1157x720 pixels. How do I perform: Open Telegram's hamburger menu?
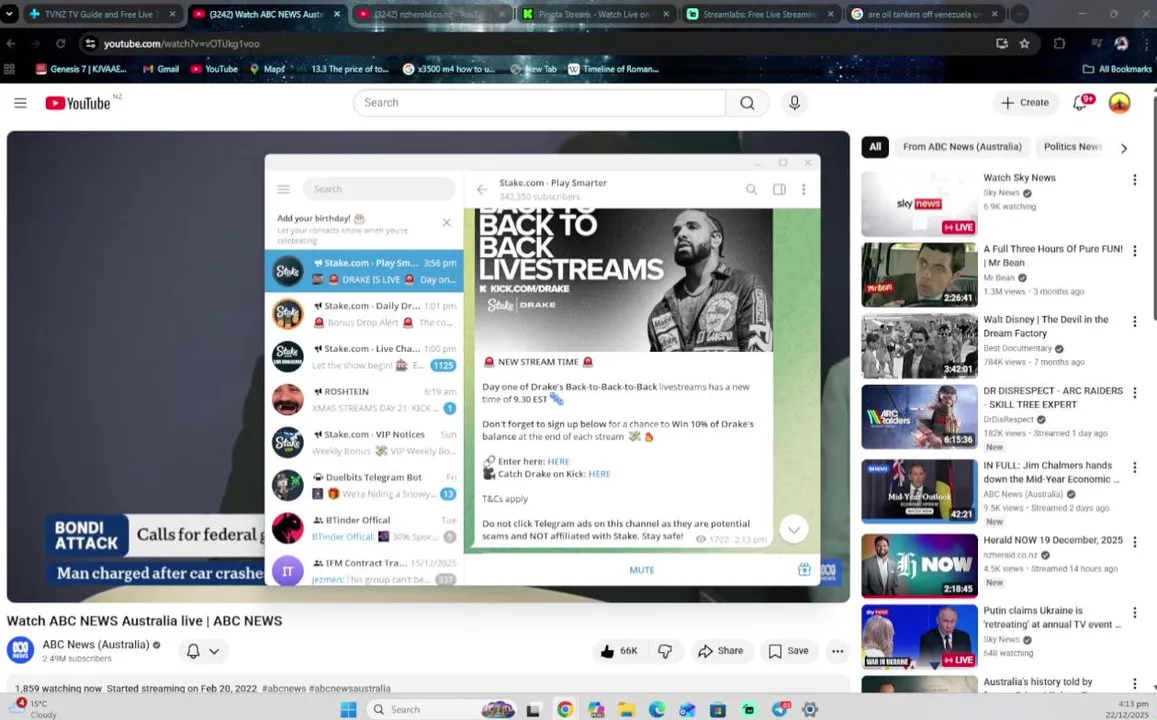point(283,190)
